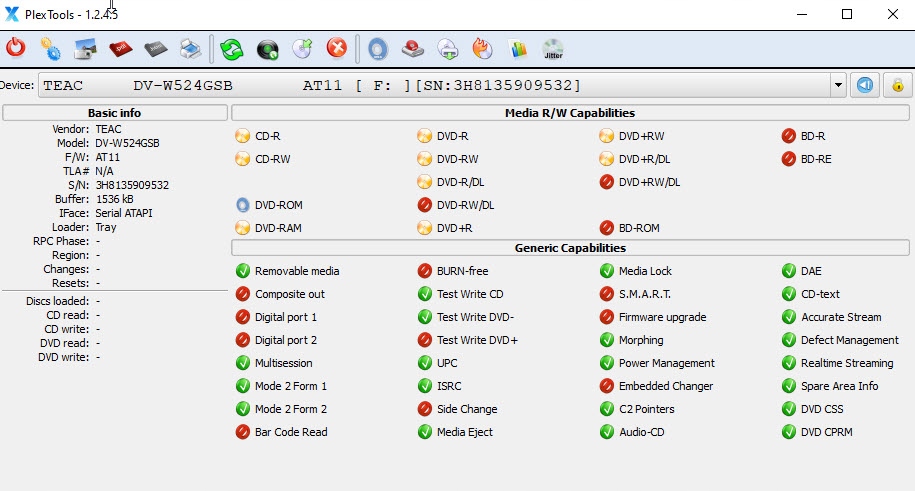The image size is (915, 491).
Task: Click the Test Write DVD+ label
Action: [x=477, y=340]
